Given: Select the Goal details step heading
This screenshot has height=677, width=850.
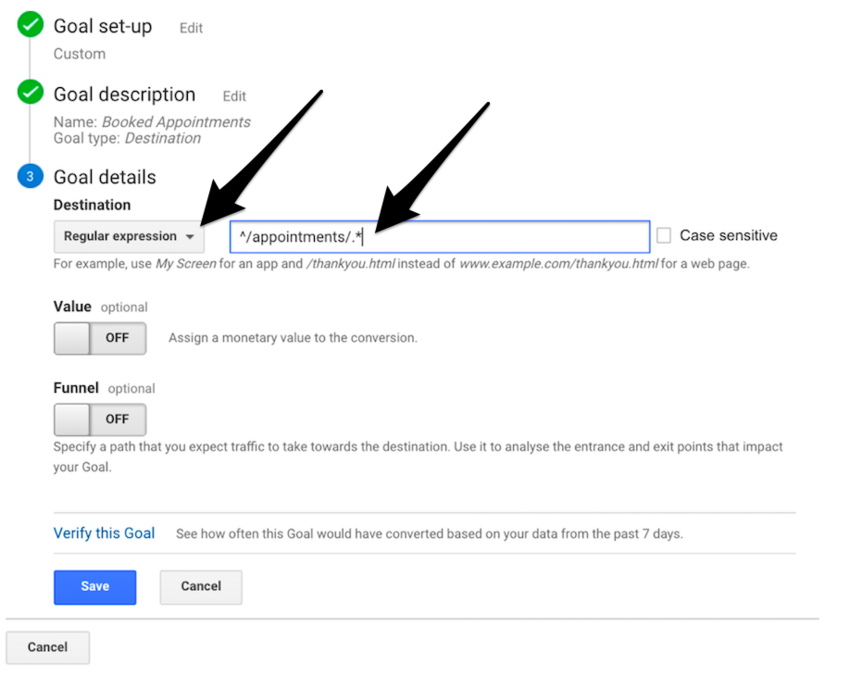Looking at the screenshot, I should (x=105, y=177).
